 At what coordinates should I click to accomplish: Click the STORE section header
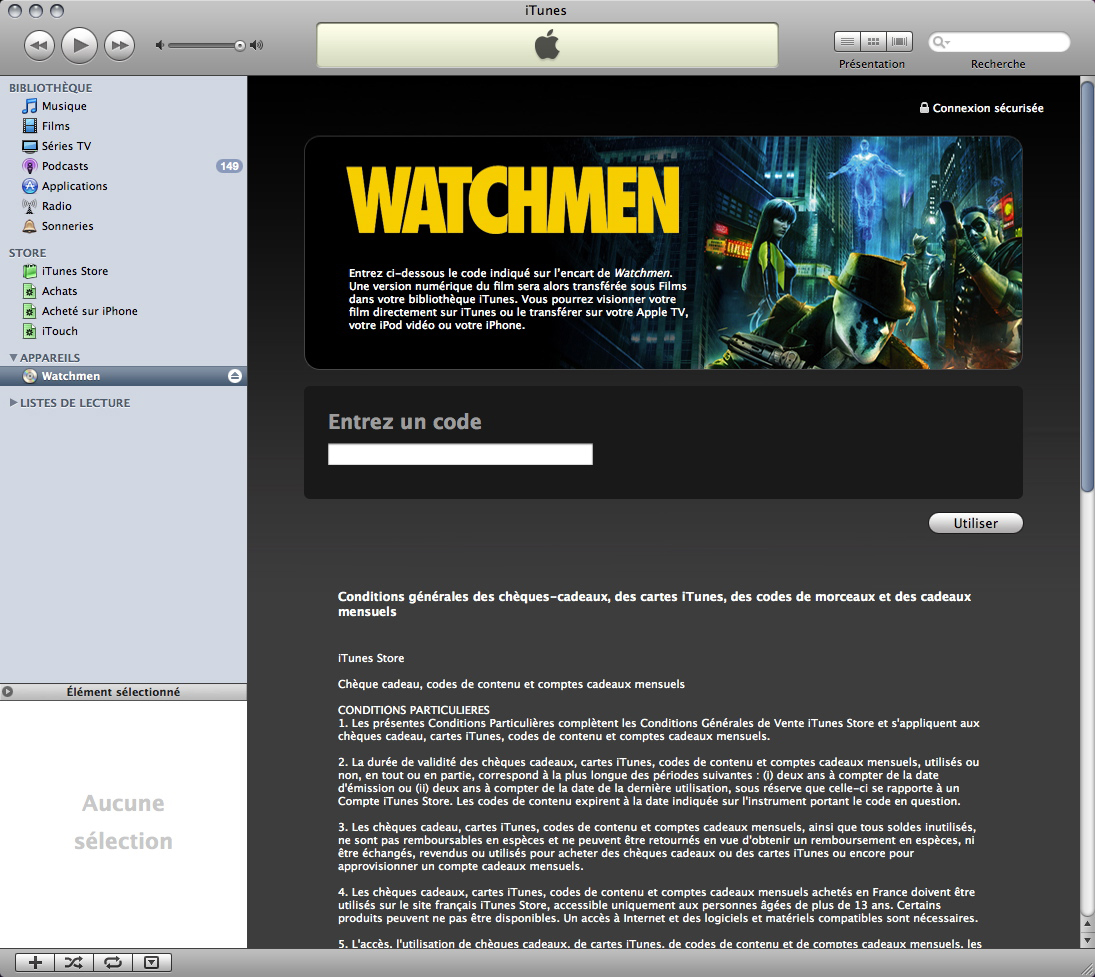[x=27, y=253]
